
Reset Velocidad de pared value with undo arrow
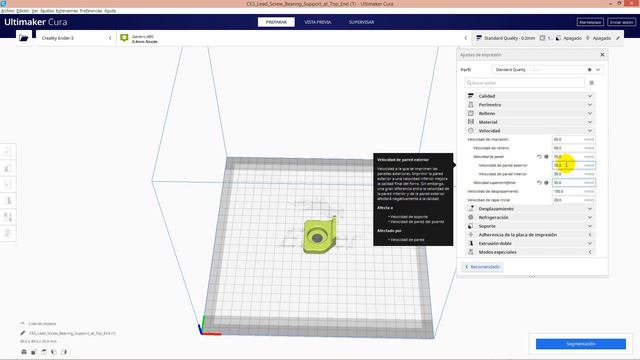click(539, 157)
